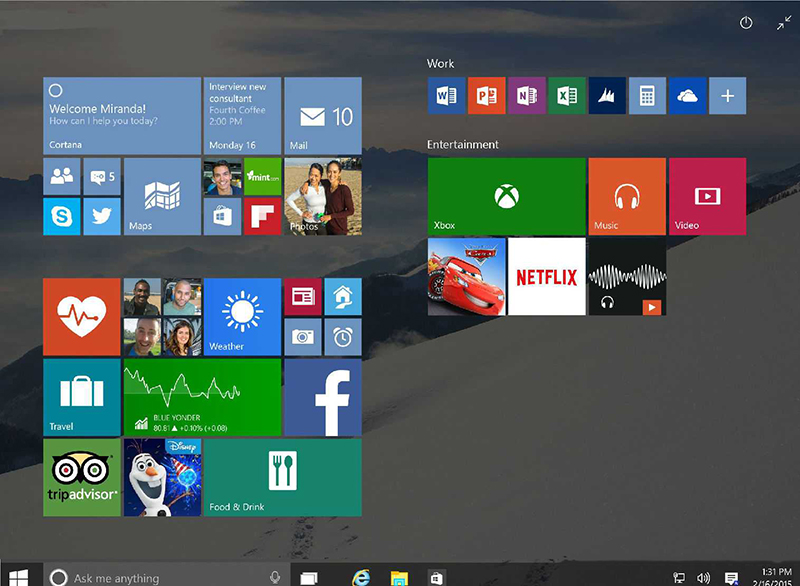Image resolution: width=800 pixels, height=586 pixels.
Task: Open the Alarms clock tile
Action: 343,337
